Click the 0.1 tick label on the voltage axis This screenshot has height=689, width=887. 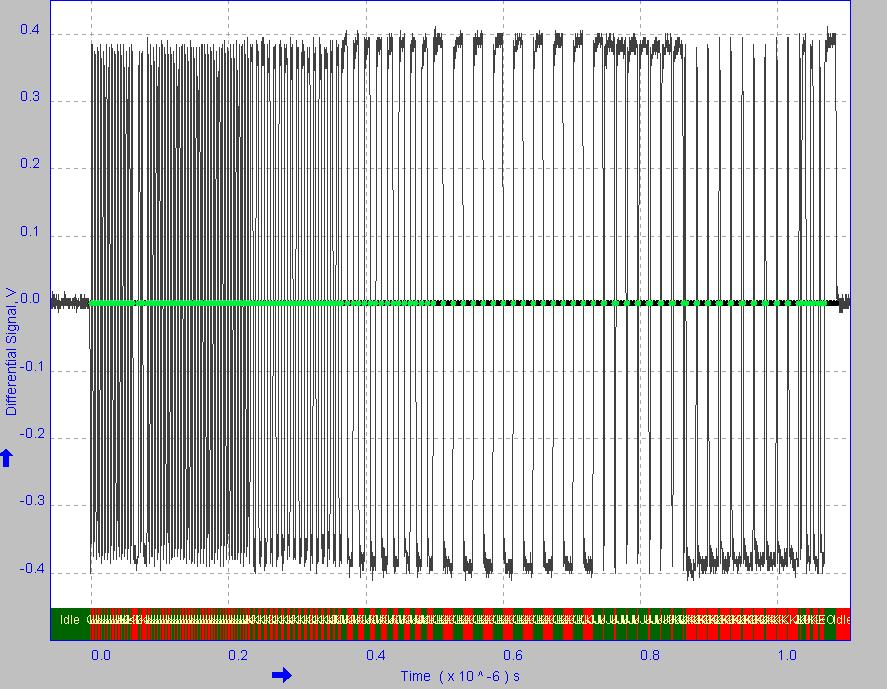(29, 232)
